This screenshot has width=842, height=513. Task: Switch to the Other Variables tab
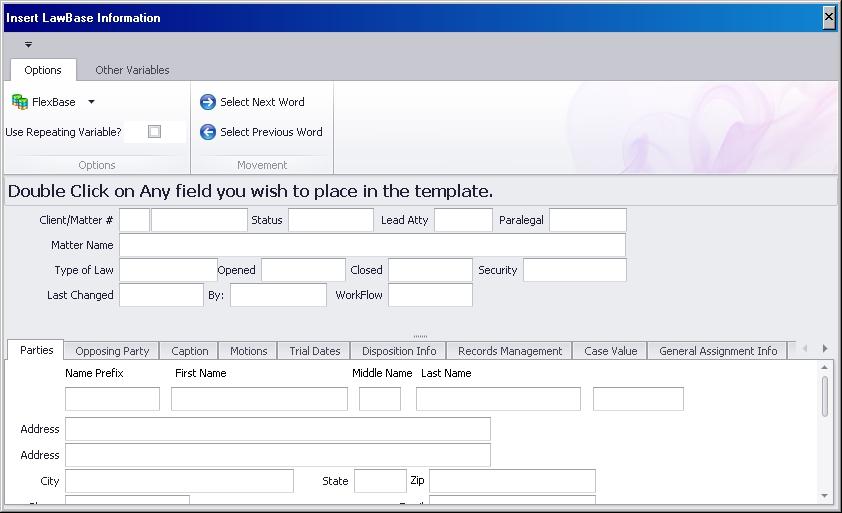(x=132, y=70)
